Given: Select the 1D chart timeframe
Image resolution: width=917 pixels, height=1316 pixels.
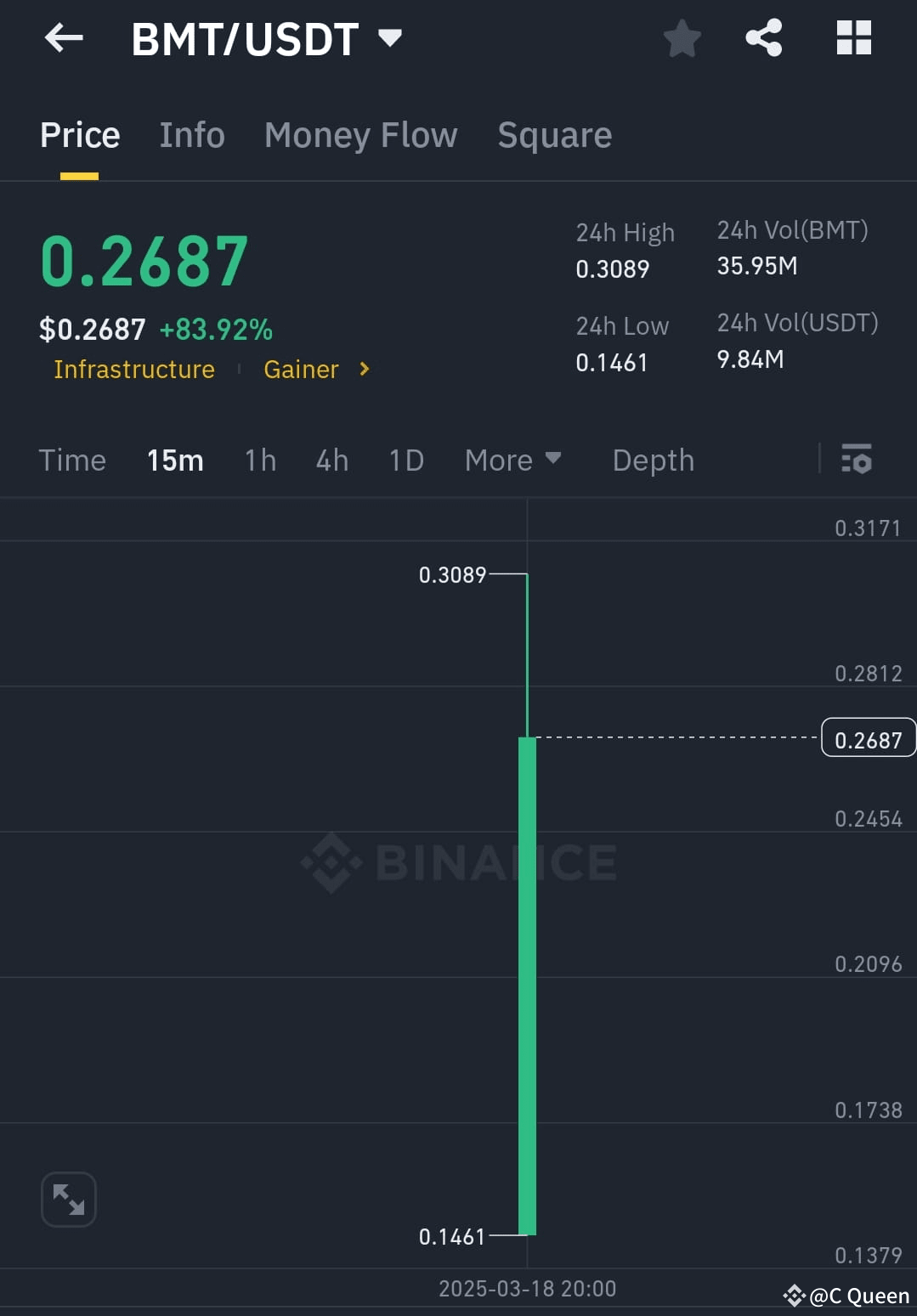Looking at the screenshot, I should coord(405,460).
